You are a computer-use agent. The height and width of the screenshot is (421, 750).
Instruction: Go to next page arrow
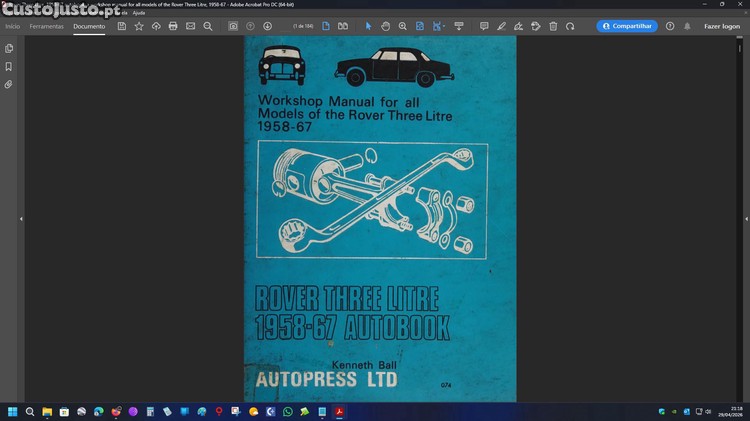(267, 26)
